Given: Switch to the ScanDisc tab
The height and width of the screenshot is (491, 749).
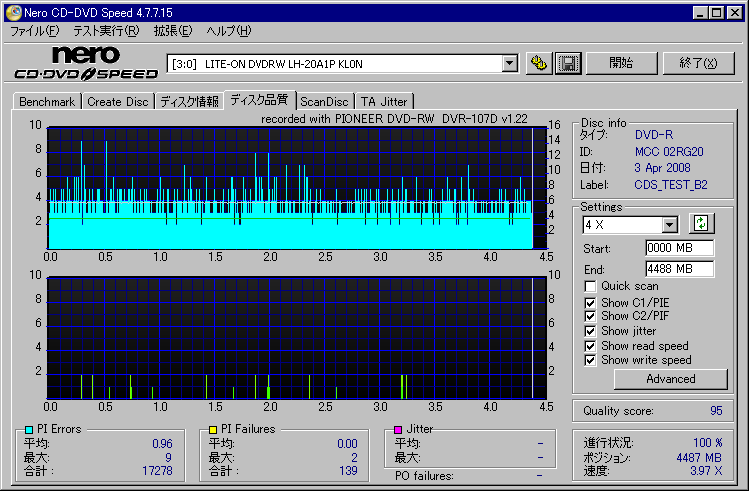Looking at the screenshot, I should (324, 102).
